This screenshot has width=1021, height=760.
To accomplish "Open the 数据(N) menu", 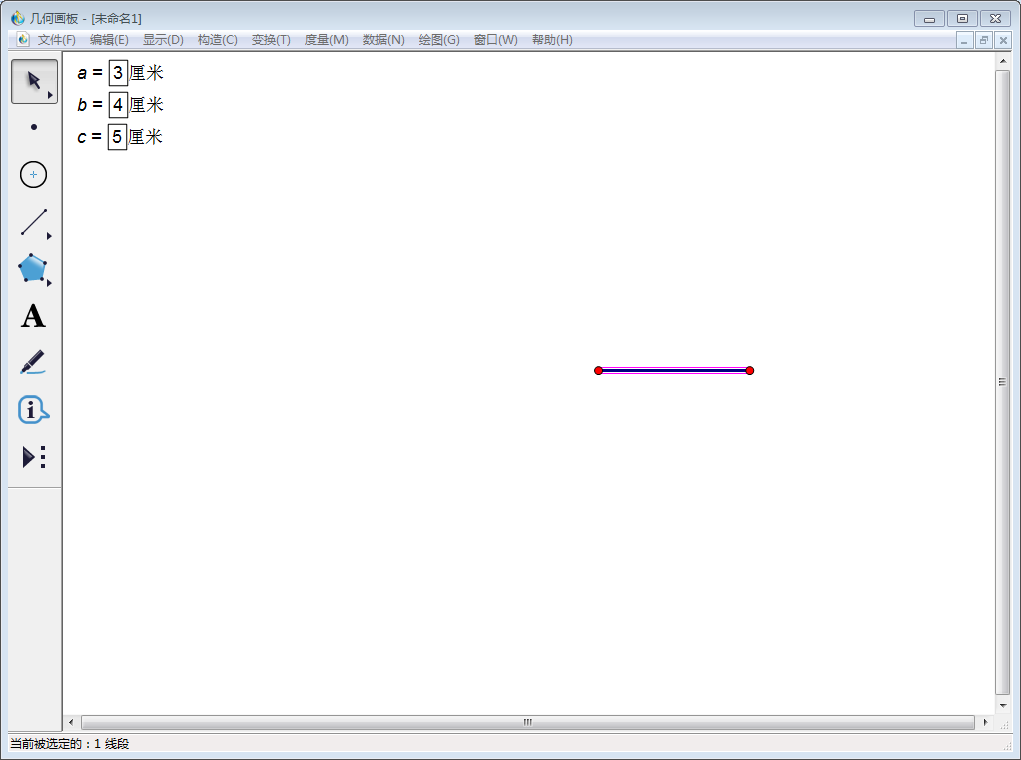I will (x=384, y=40).
